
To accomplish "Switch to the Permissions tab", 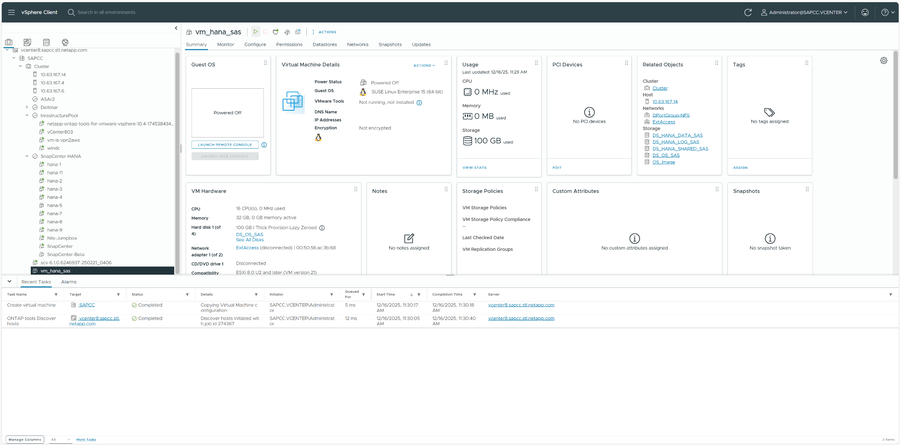I will [289, 44].
